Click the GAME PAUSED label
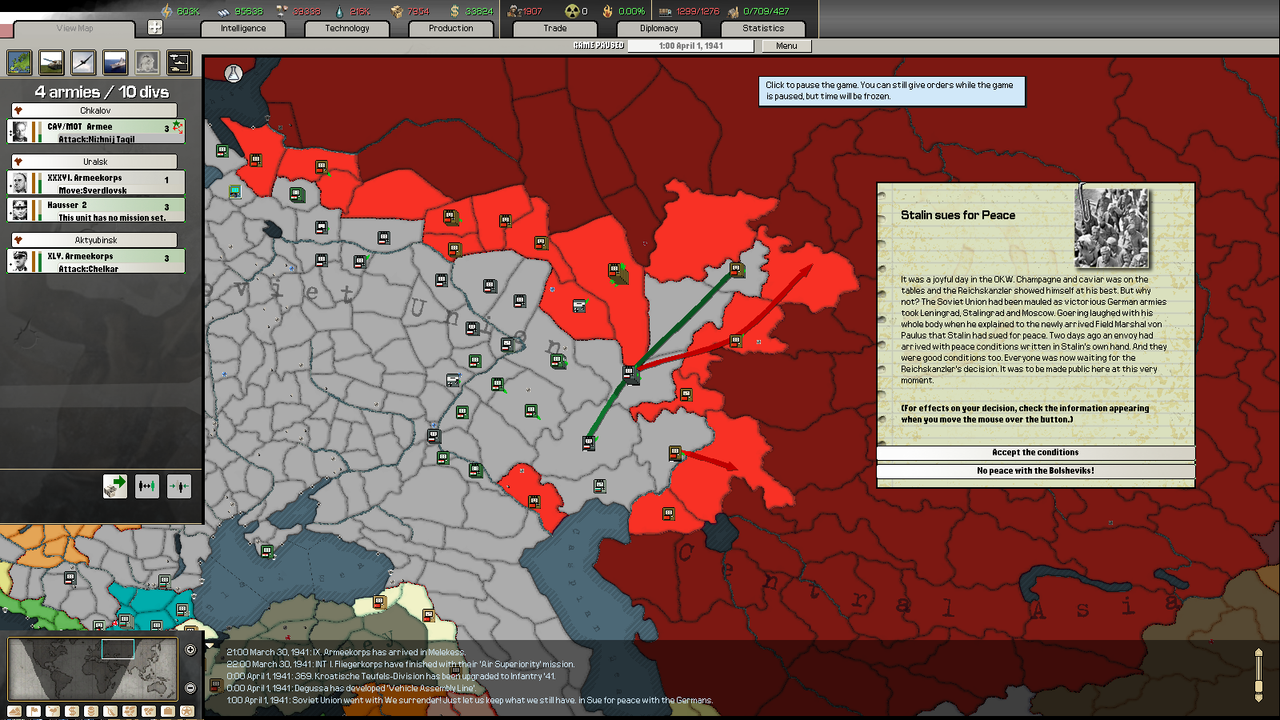Screen dimensions: 1280x720 (x=598, y=46)
